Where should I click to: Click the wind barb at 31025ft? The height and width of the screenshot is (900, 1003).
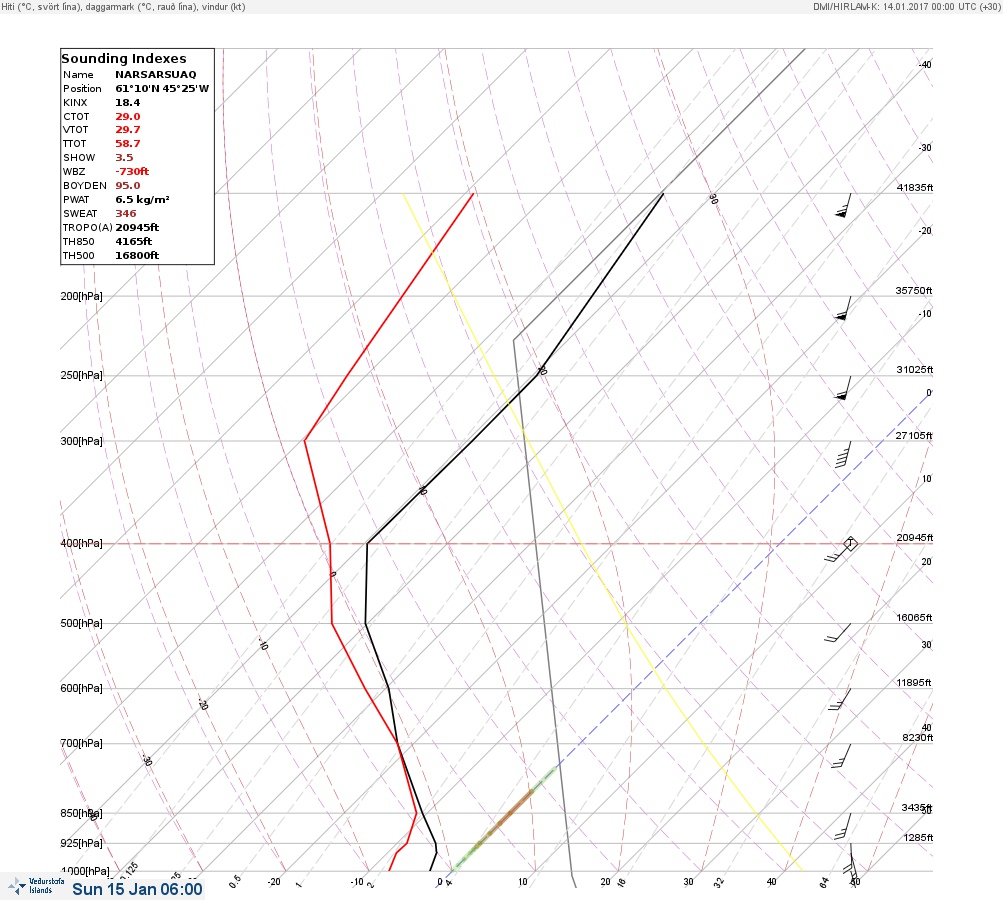coord(843,388)
